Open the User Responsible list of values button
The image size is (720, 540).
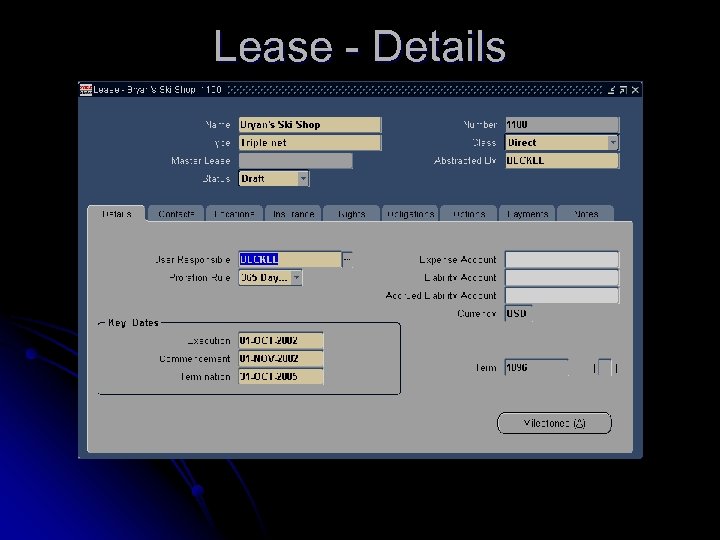pos(348,259)
